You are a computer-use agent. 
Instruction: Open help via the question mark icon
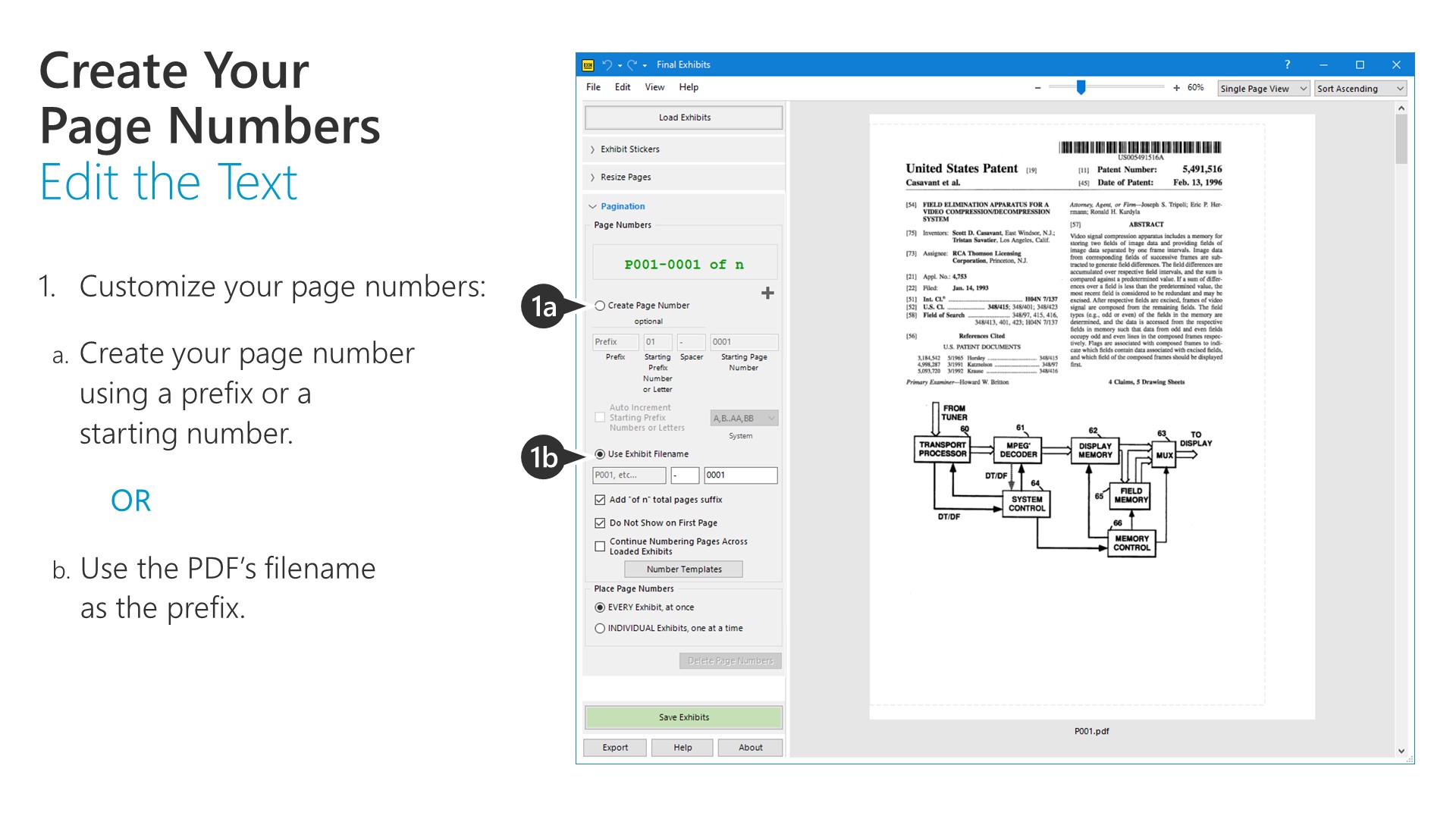click(1286, 64)
